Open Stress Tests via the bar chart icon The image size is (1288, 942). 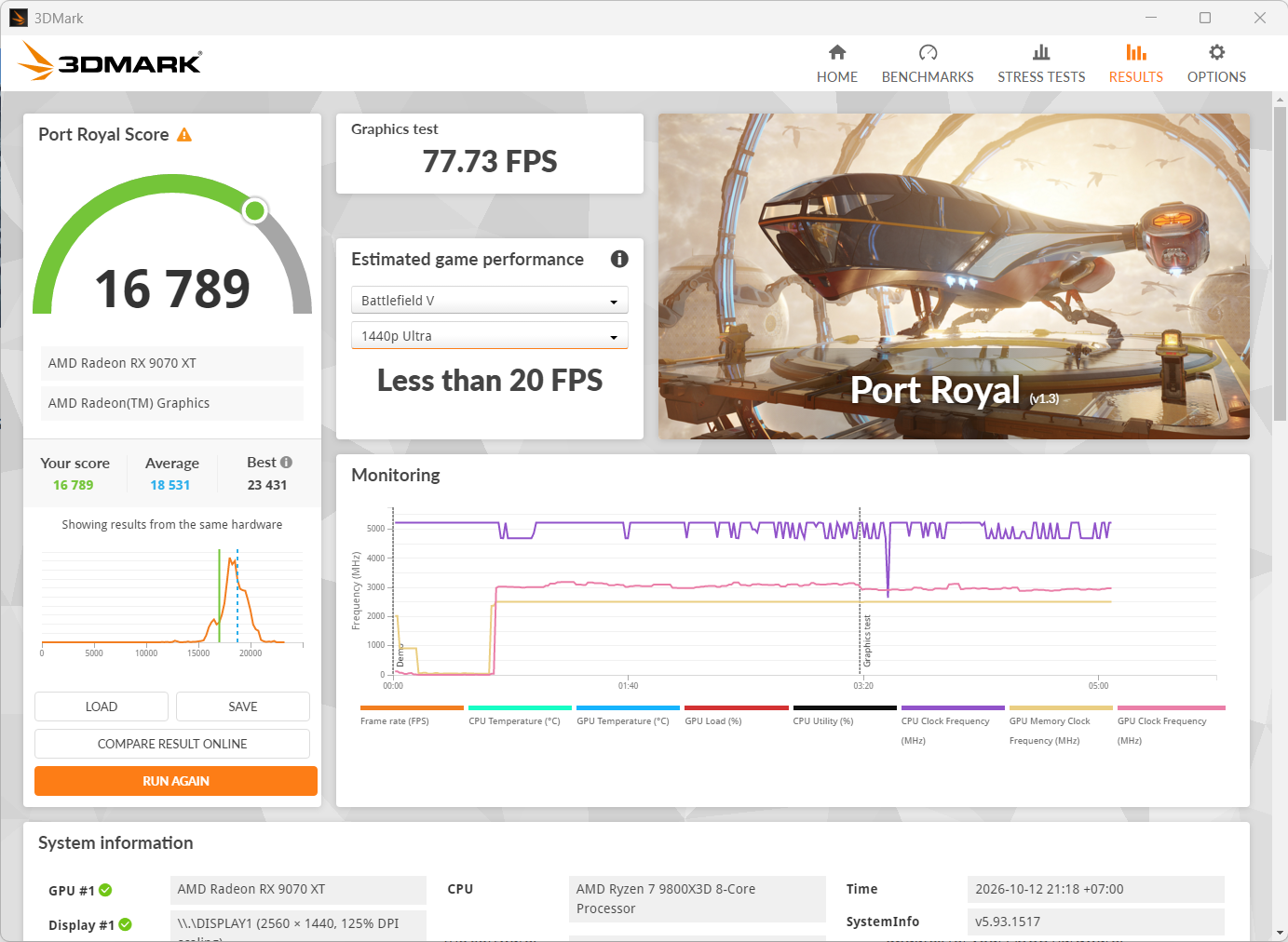click(1041, 52)
